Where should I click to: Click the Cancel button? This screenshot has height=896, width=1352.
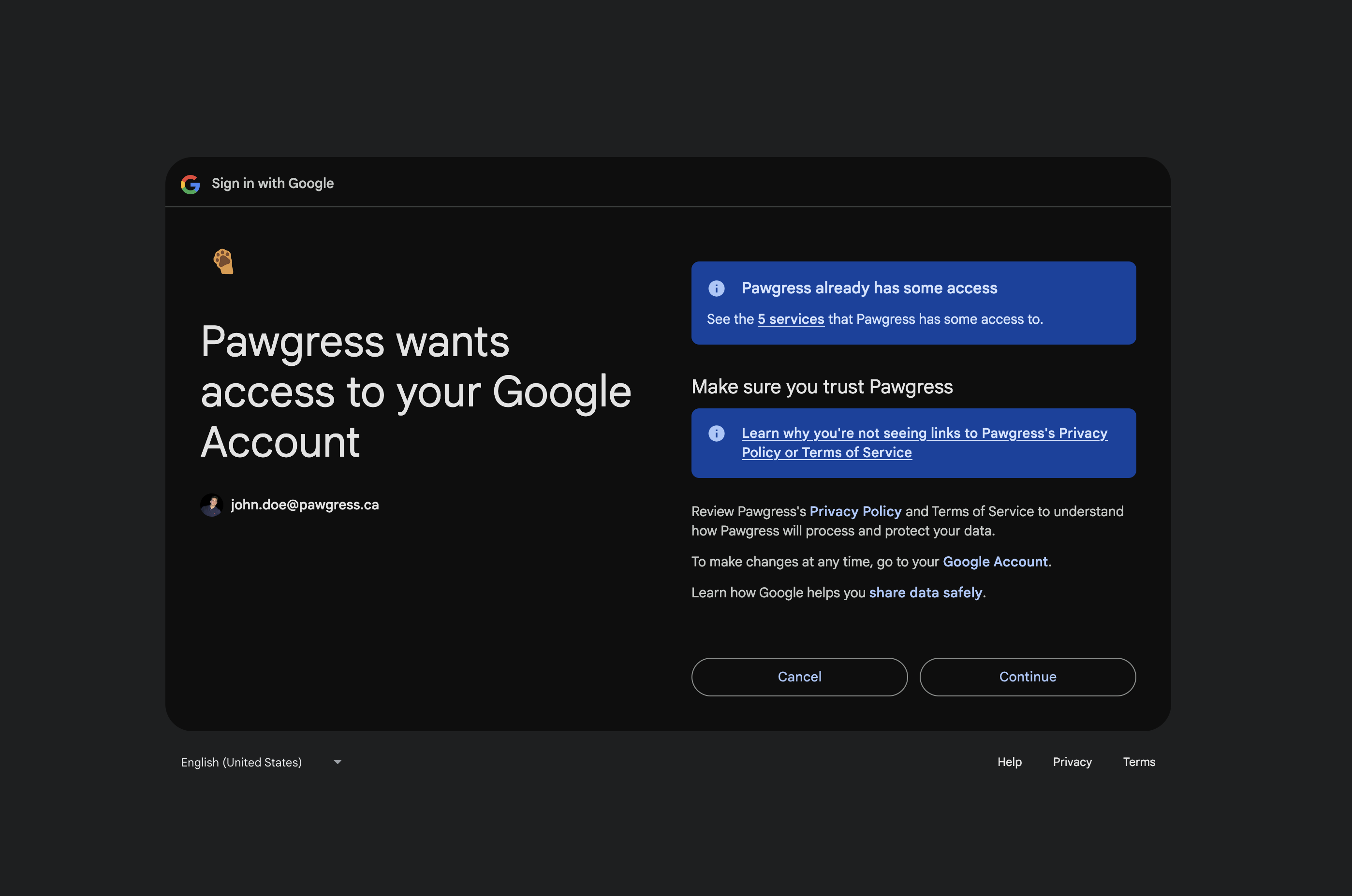pyautogui.click(x=799, y=677)
